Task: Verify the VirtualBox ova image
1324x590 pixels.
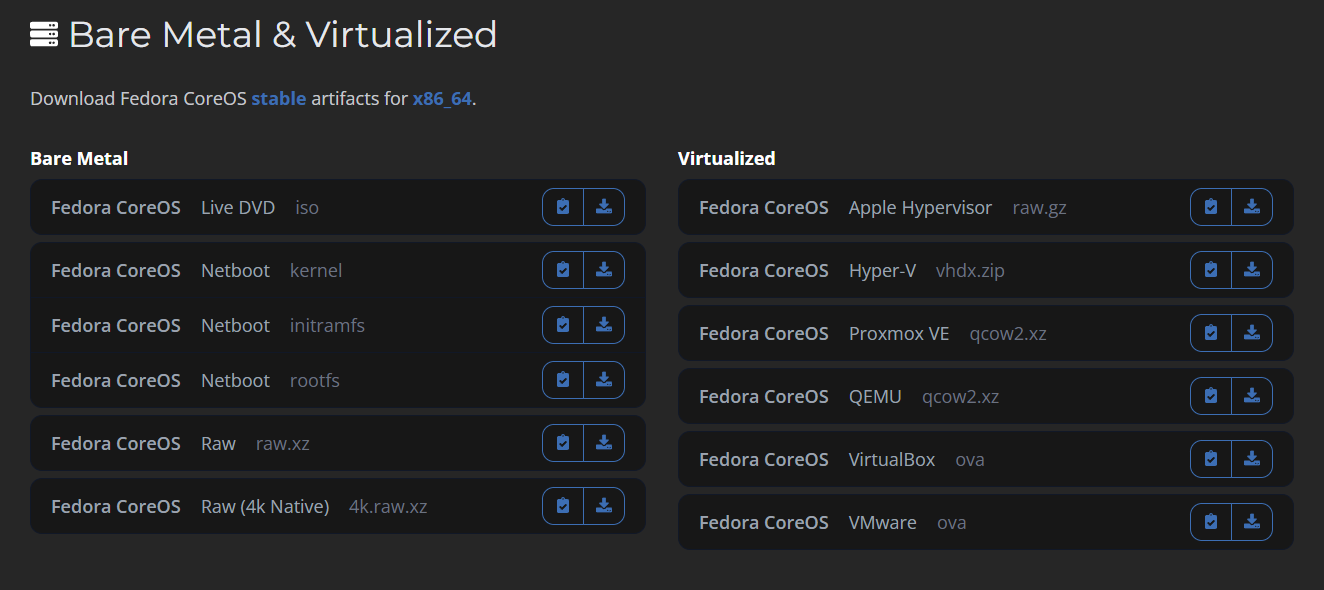Action: 1211,459
